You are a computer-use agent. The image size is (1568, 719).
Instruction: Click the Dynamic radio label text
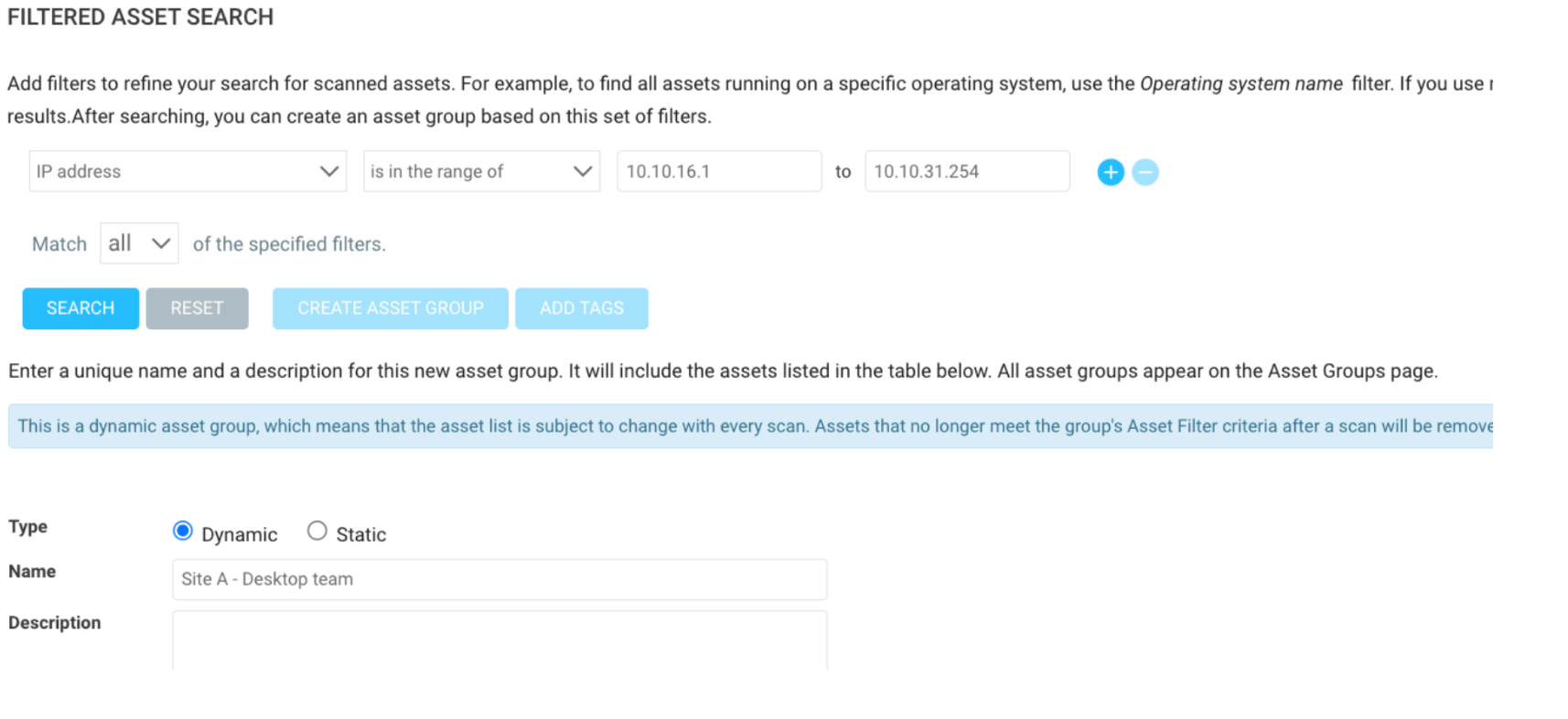[239, 535]
